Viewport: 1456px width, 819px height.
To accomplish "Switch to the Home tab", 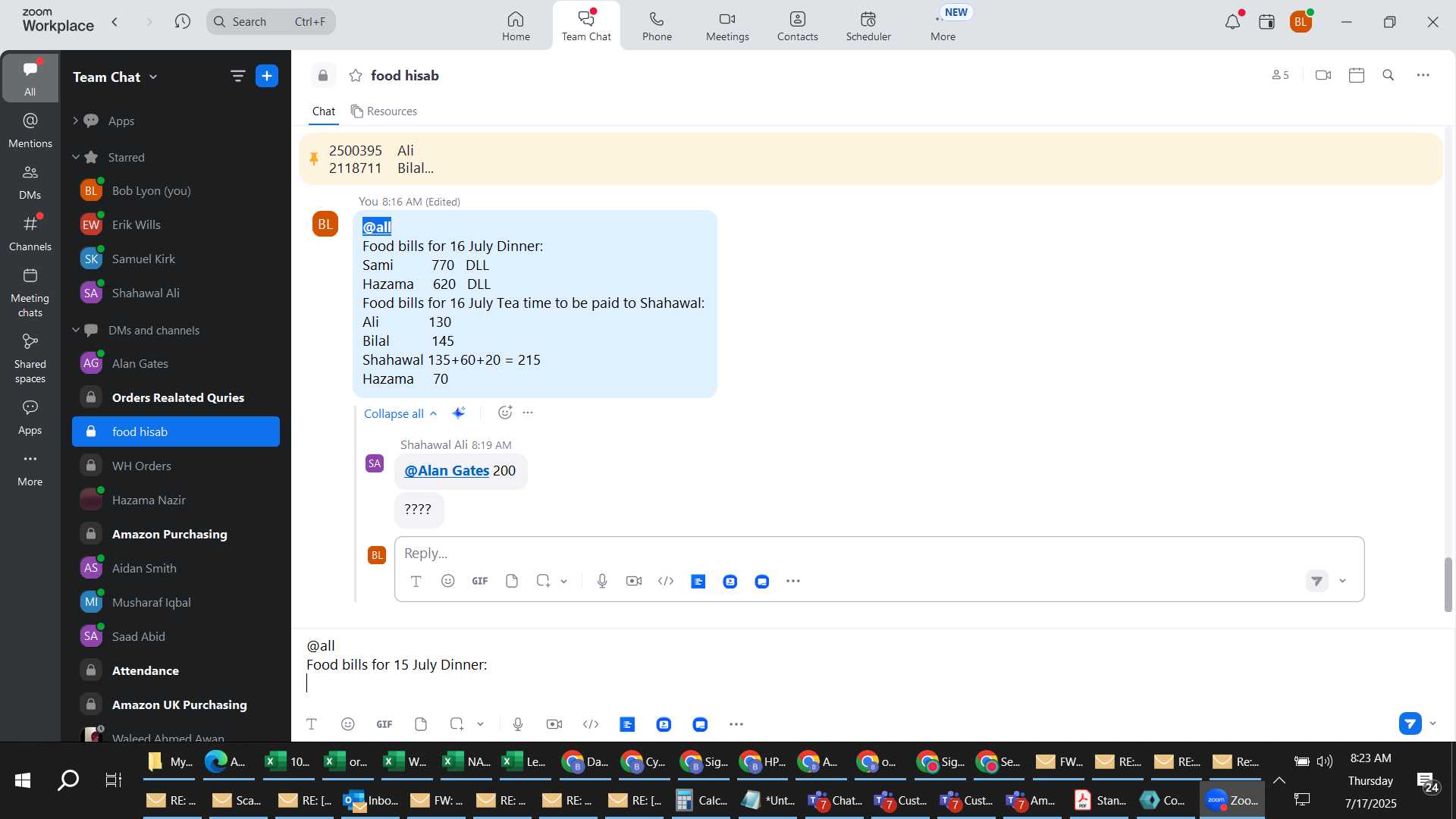I will tap(516, 26).
